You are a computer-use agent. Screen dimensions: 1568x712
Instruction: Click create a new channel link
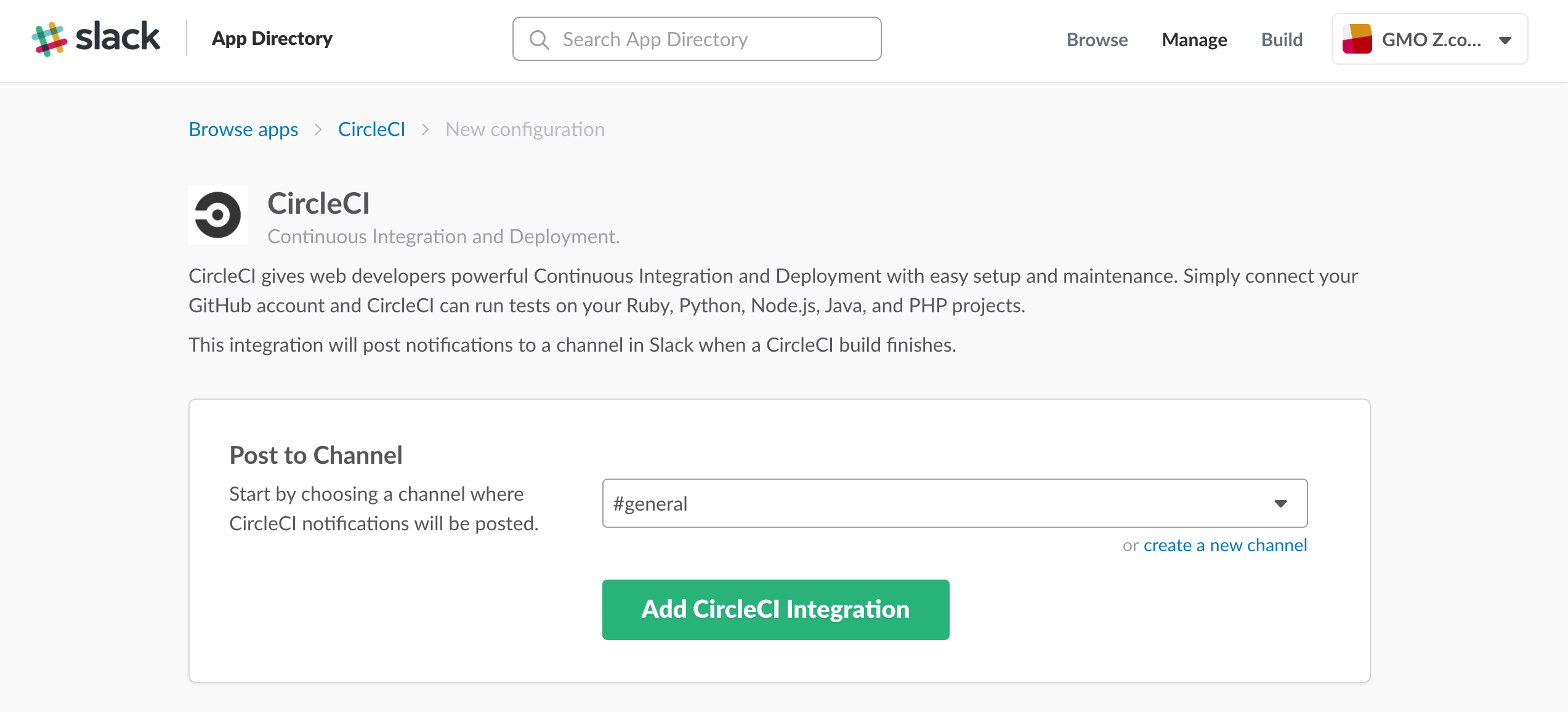tap(1225, 545)
